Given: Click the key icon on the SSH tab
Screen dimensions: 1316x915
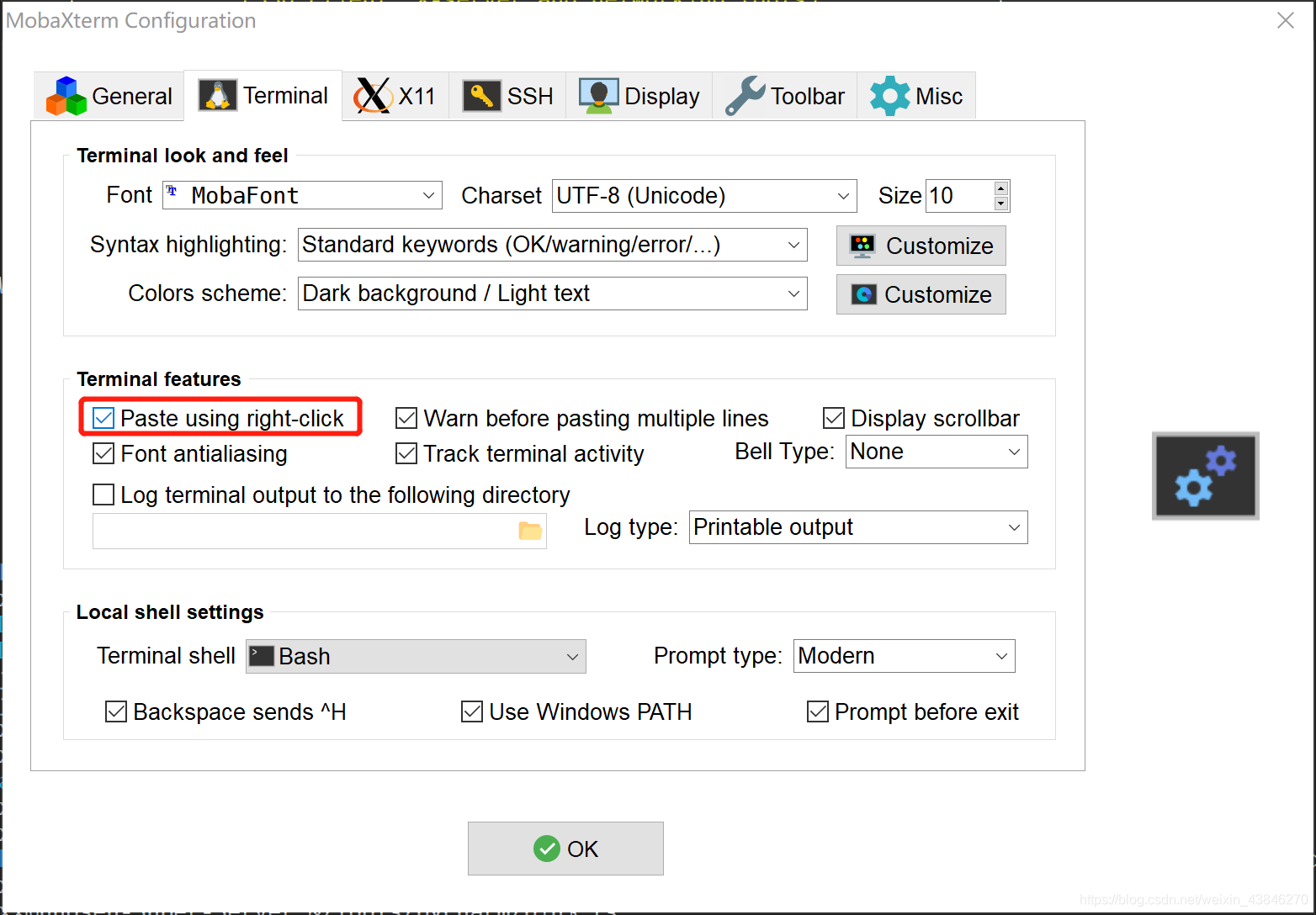Looking at the screenshot, I should click(481, 96).
